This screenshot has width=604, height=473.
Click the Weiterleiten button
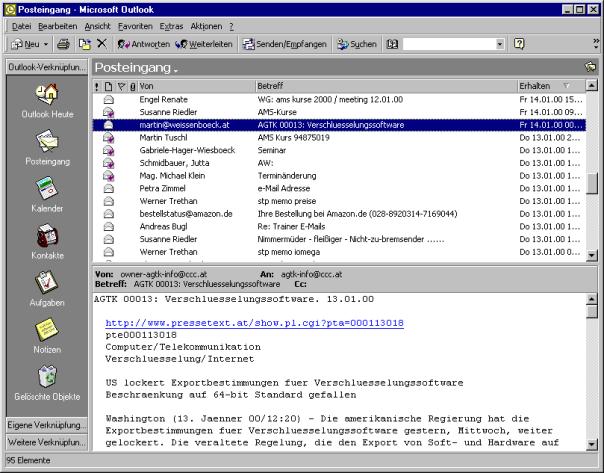click(x=204, y=44)
